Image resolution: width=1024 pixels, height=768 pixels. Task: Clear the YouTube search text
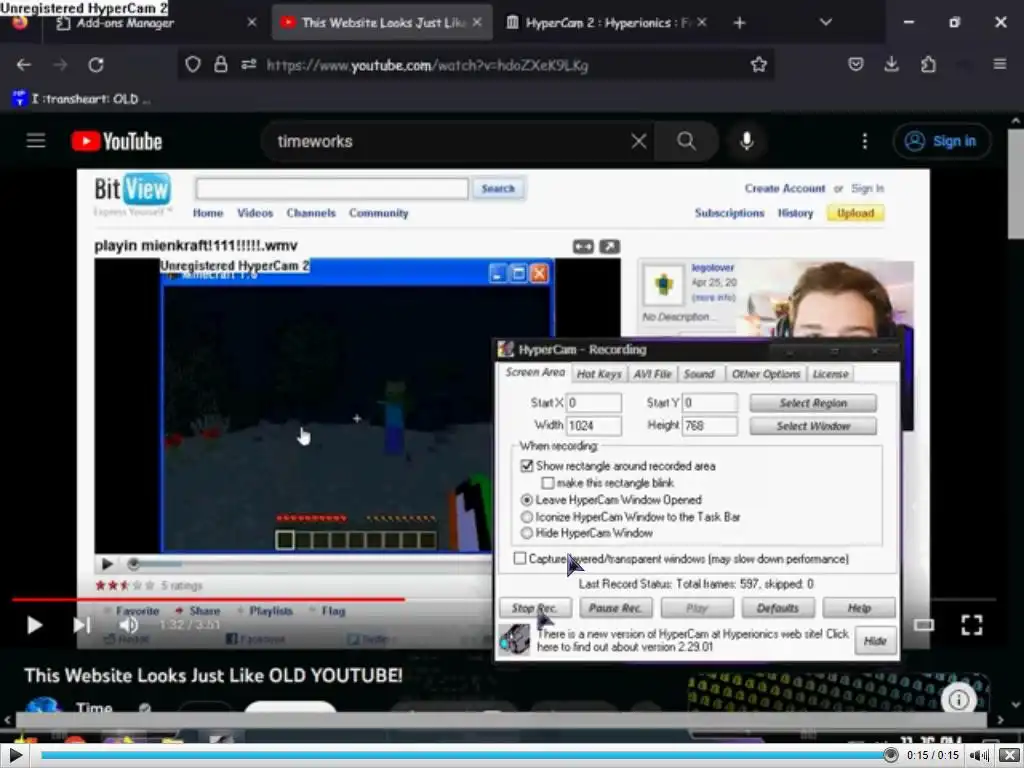point(639,141)
